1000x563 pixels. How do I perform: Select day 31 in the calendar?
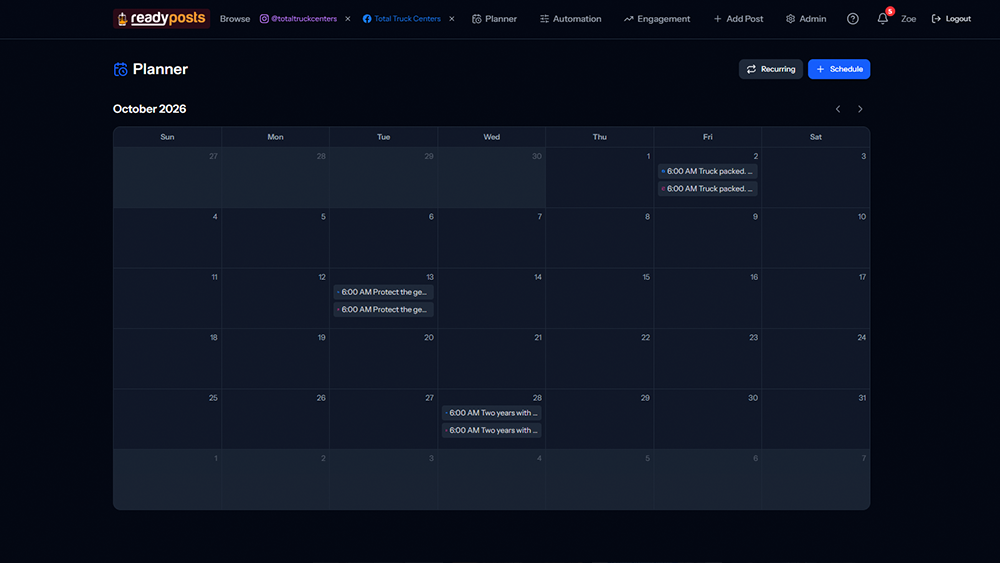[816, 419]
